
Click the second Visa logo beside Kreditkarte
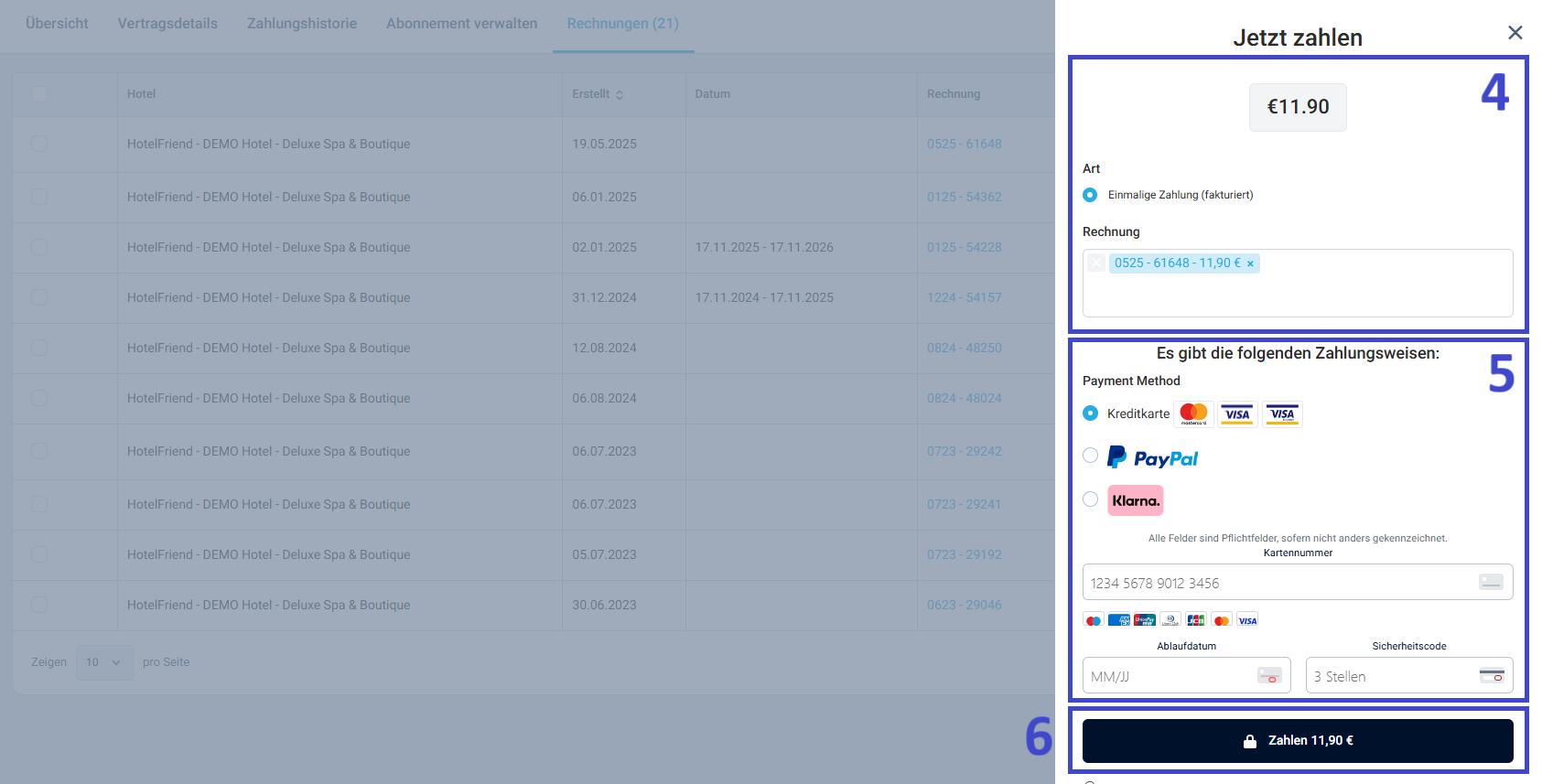click(x=1282, y=413)
